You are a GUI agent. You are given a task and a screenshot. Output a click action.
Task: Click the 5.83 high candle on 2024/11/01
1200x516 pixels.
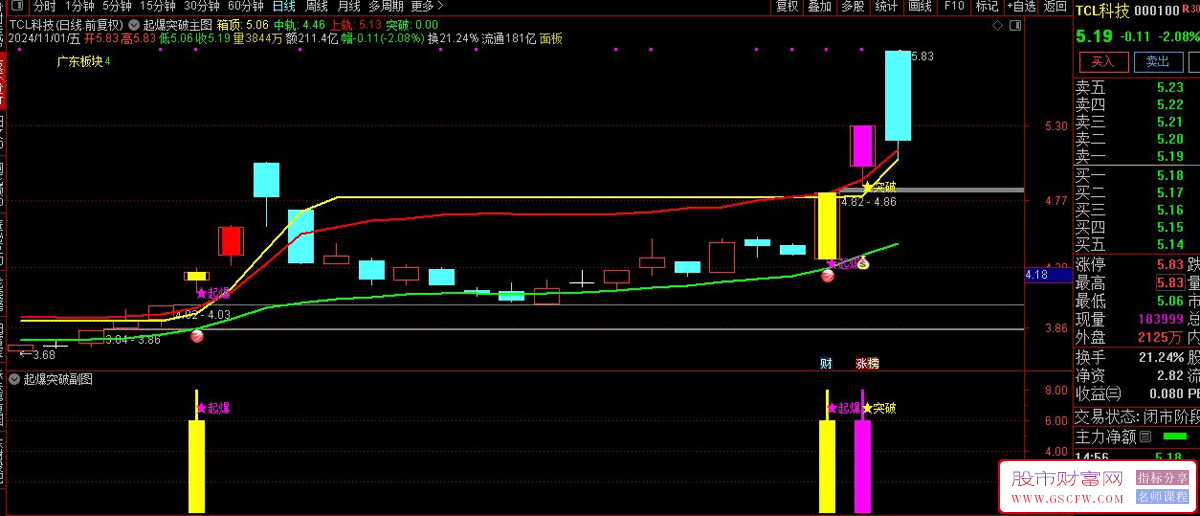[x=898, y=95]
